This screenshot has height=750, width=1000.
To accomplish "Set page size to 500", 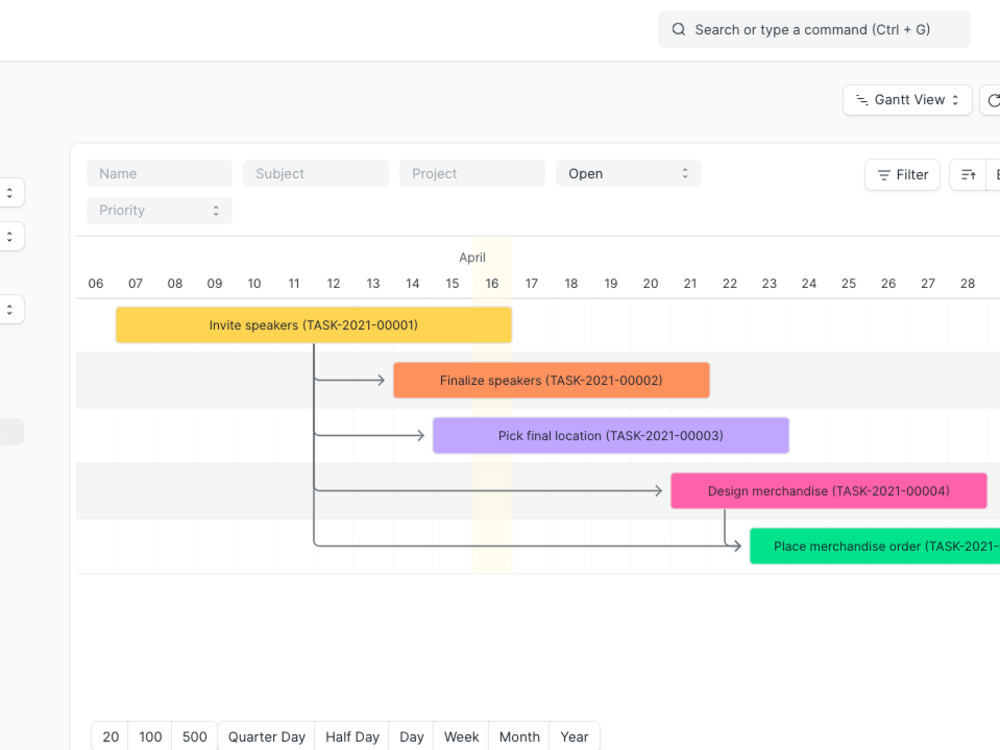I will (194, 737).
